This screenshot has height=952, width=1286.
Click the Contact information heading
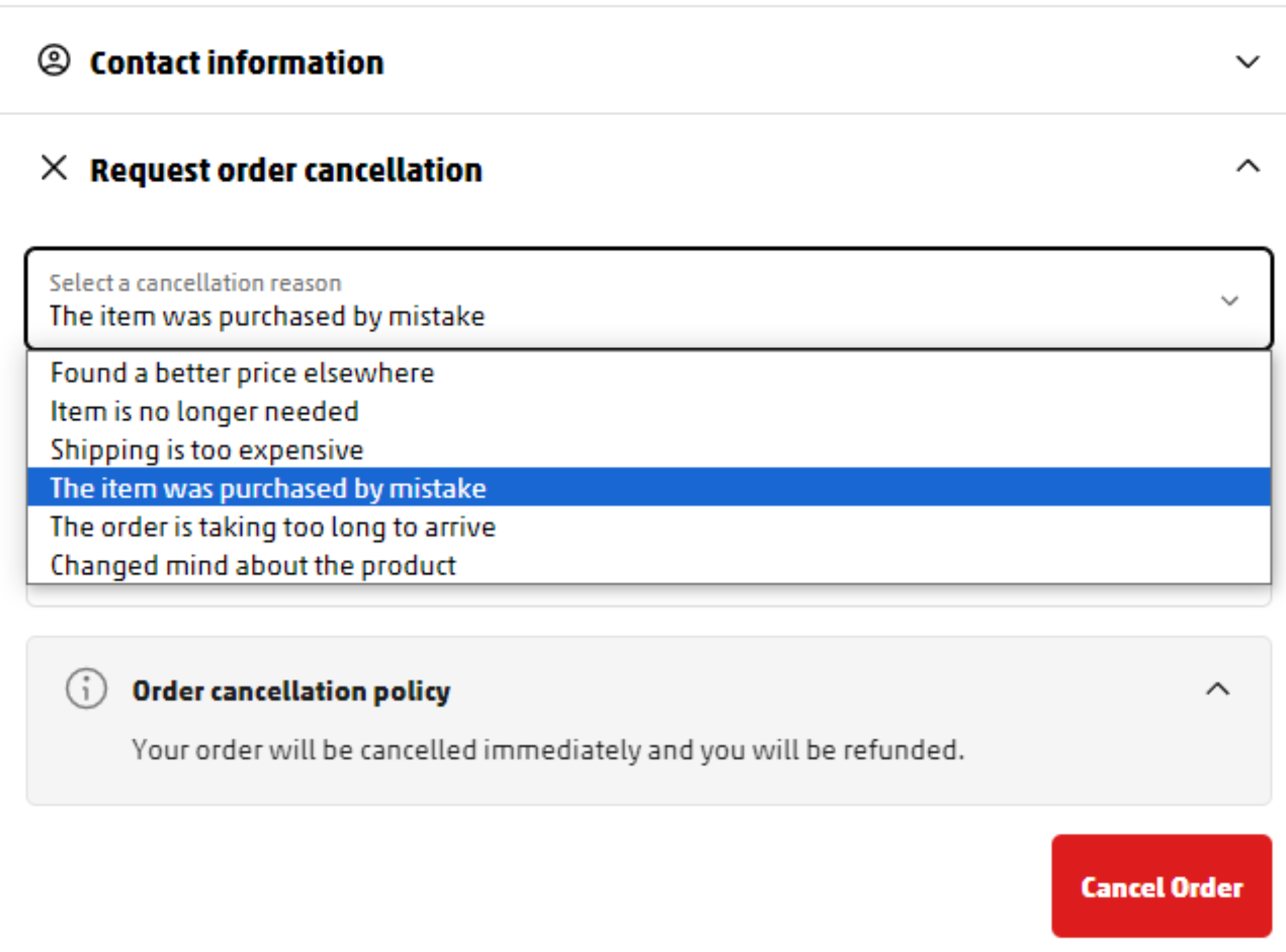[x=237, y=63]
